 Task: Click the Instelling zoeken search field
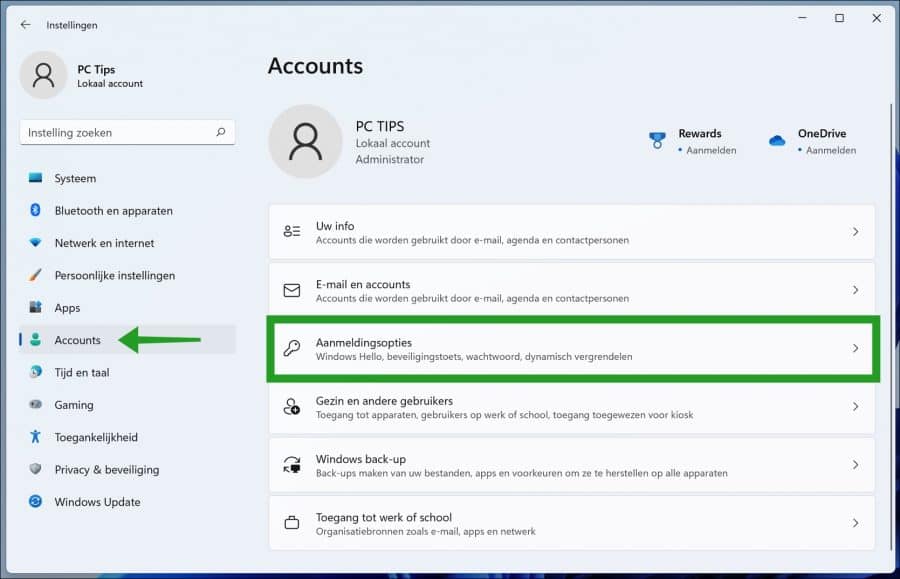127,132
